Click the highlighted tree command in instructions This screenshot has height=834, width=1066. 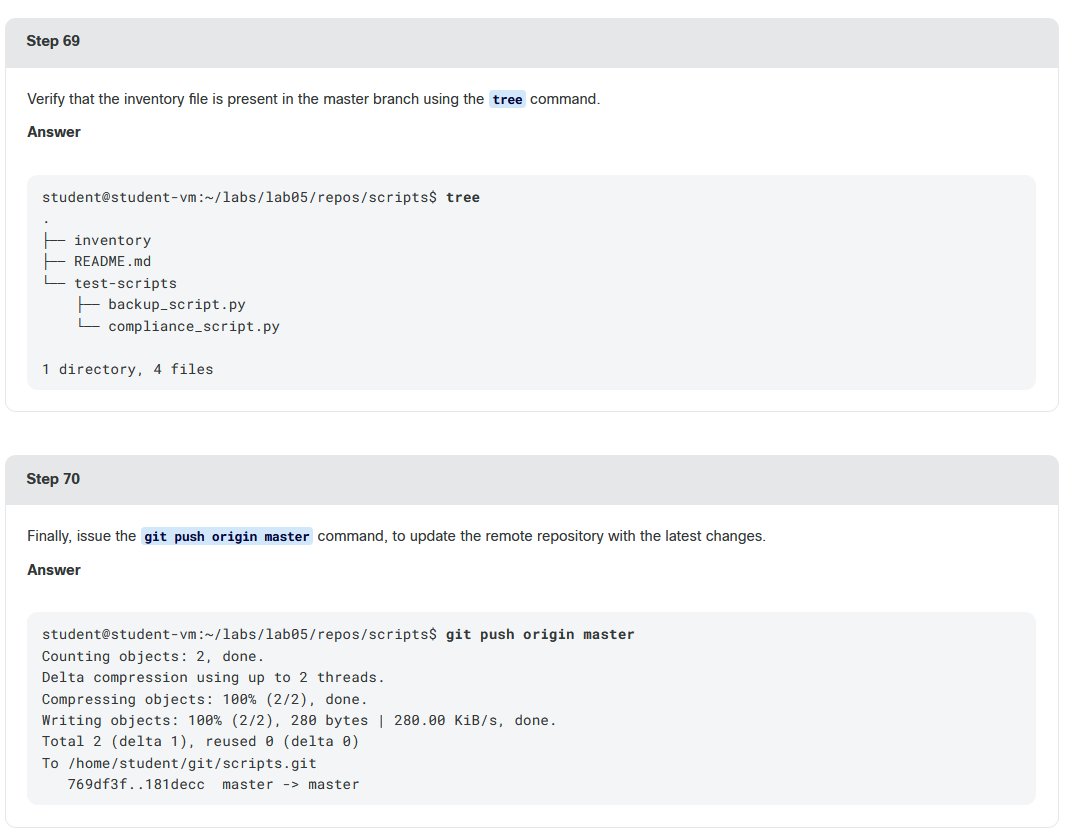(x=507, y=99)
